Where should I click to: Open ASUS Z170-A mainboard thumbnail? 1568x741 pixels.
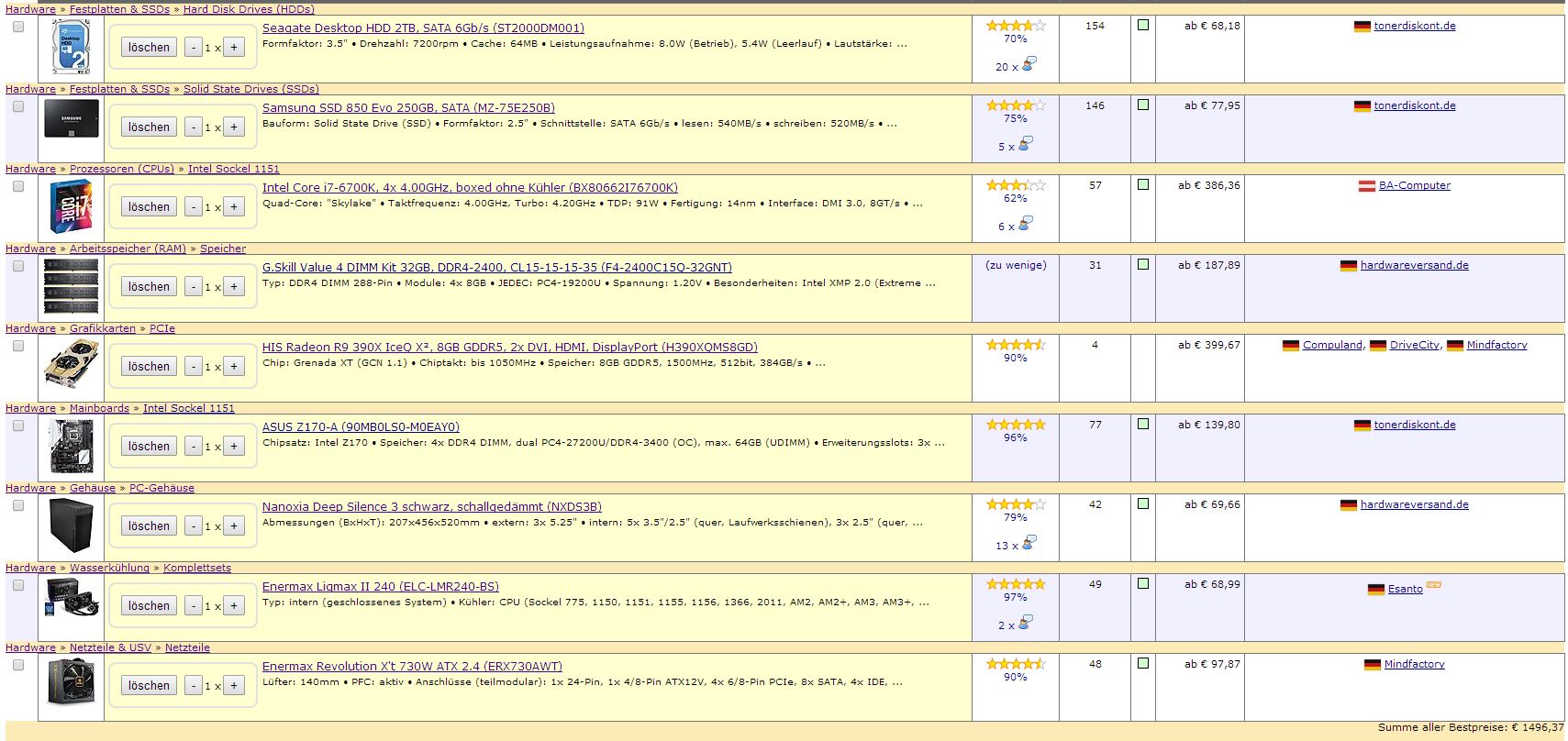click(x=71, y=447)
